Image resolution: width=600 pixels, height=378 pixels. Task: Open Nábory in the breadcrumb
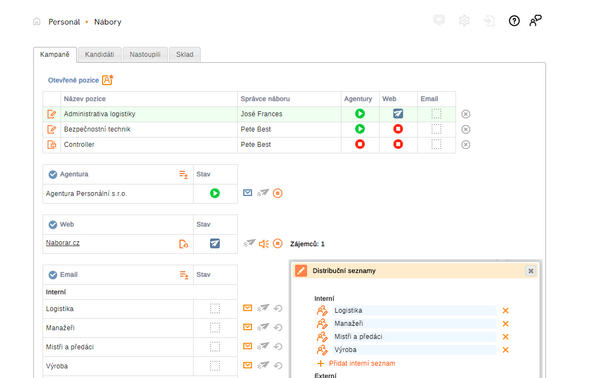108,22
